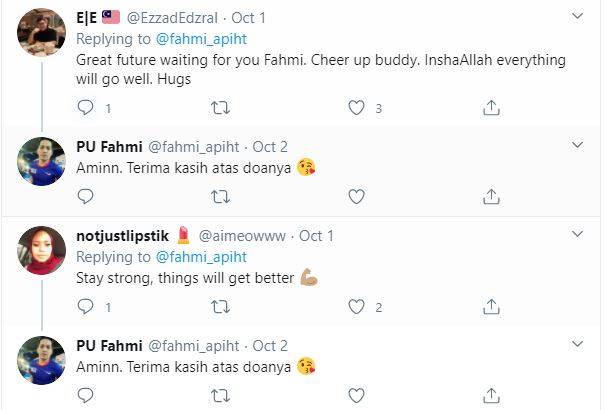Expand options chevron on notjustlipstik's tweet
This screenshot has width=604, height=410.
click(578, 235)
